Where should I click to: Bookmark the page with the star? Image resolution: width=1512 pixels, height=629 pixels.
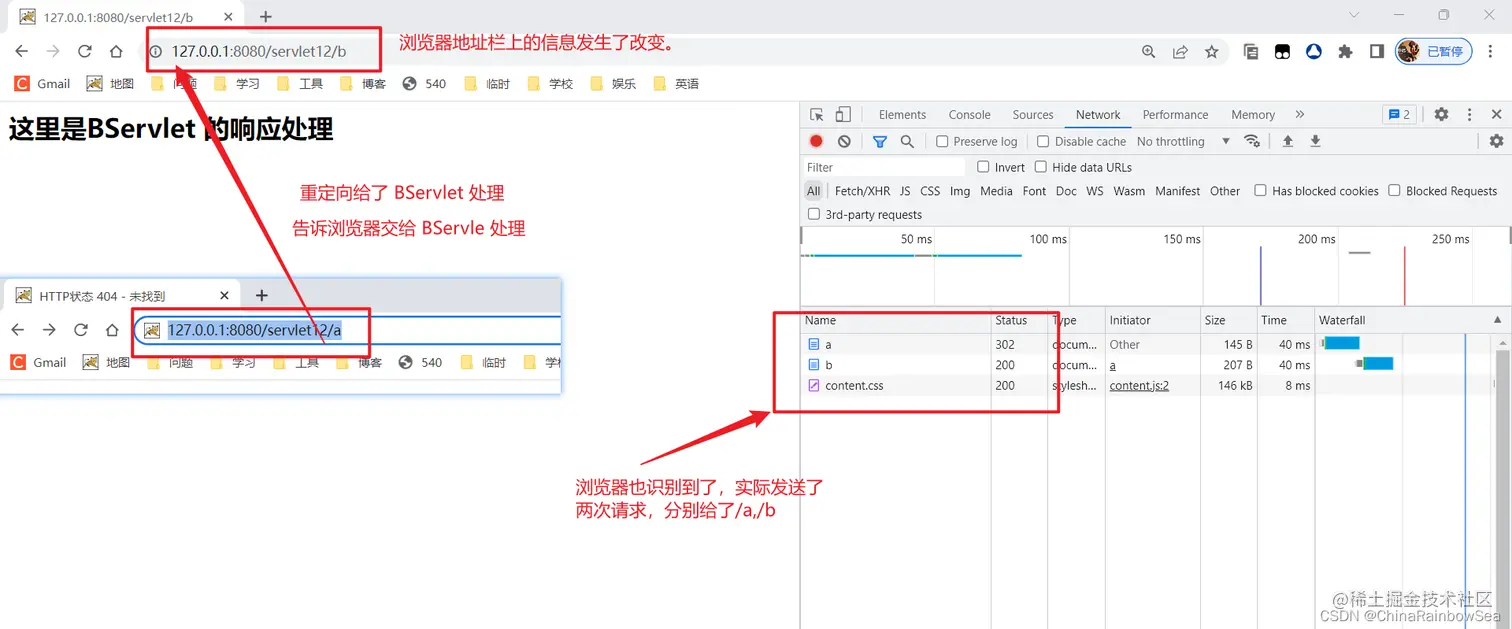point(1213,51)
